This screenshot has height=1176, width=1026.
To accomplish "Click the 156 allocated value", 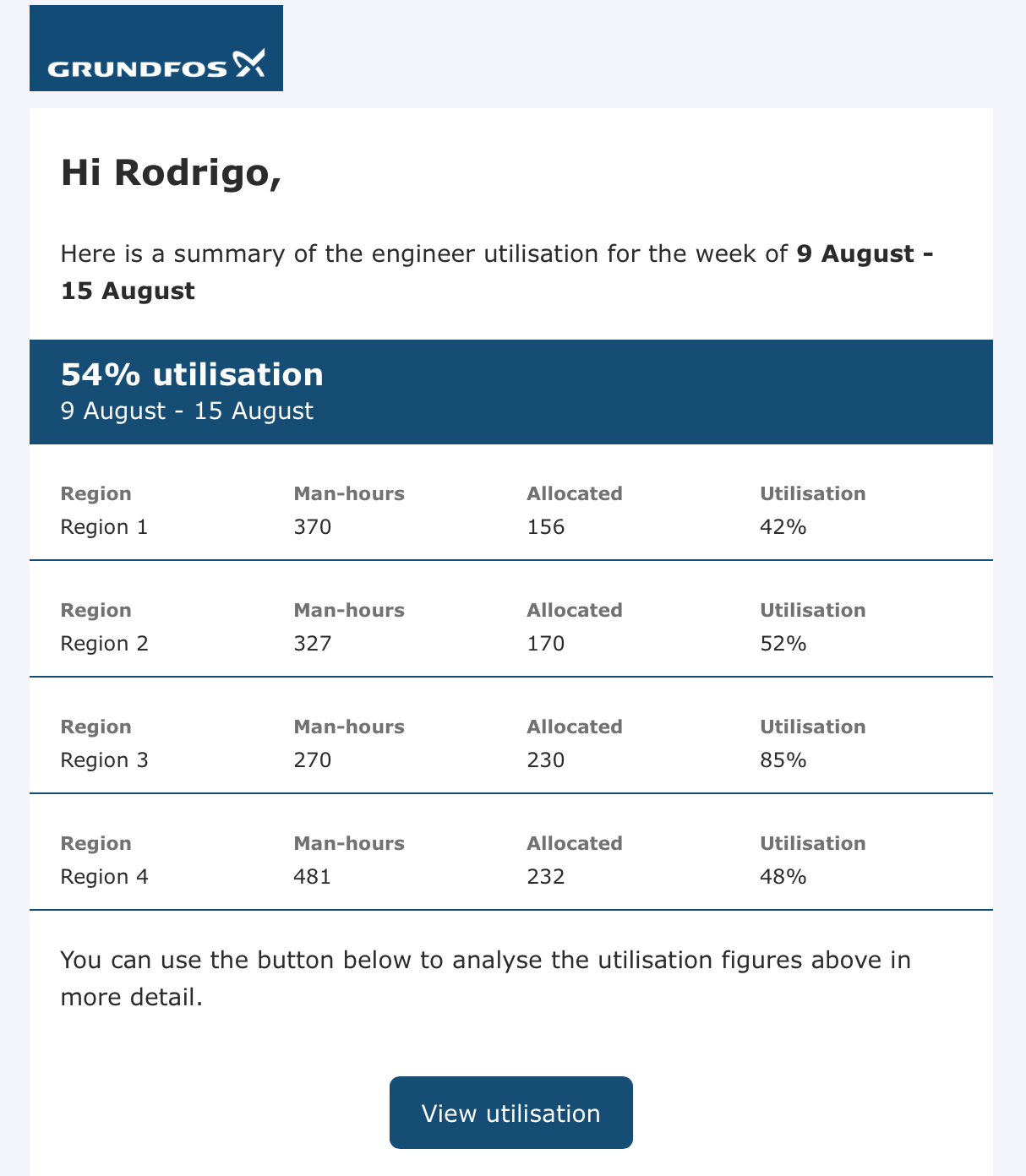I will (546, 527).
